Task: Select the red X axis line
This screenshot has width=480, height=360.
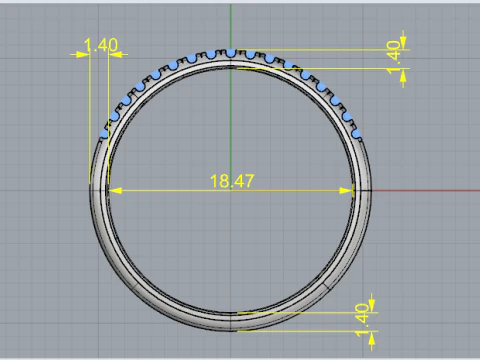Action: point(426,191)
